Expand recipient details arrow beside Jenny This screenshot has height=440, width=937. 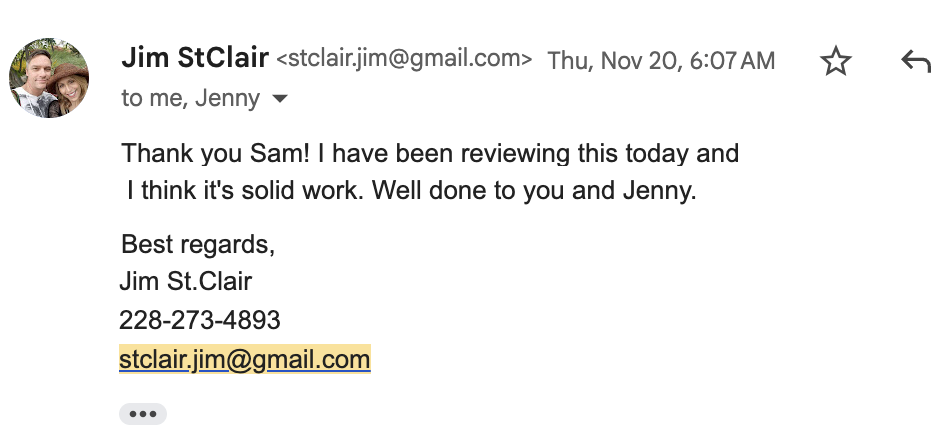(280, 99)
